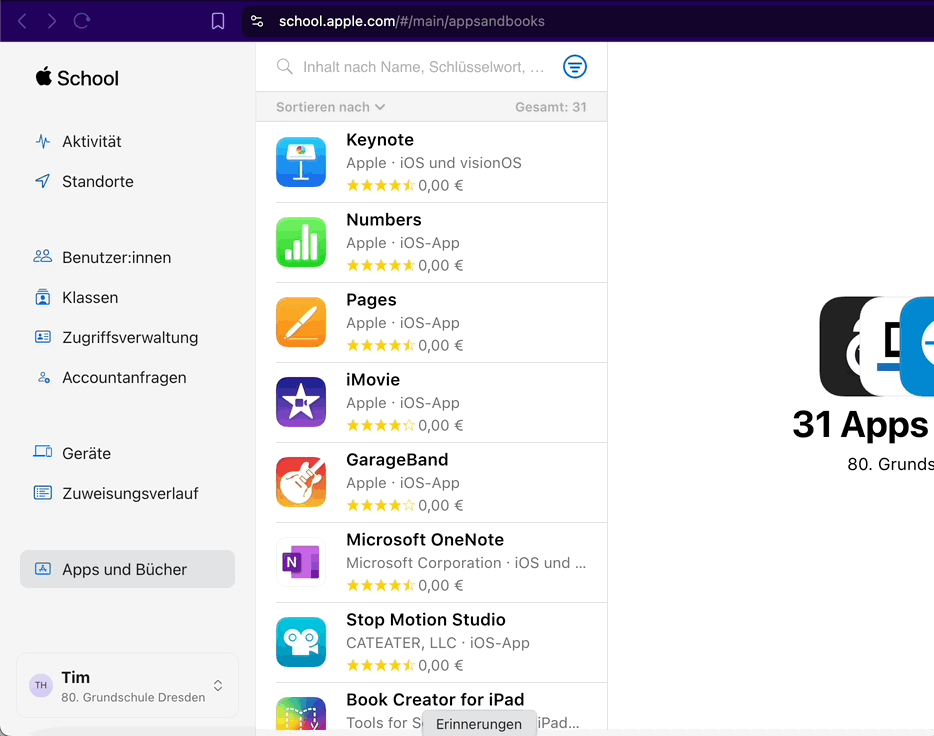This screenshot has width=934, height=736.
Task: Select the Numbers title text
Action: coord(384,220)
